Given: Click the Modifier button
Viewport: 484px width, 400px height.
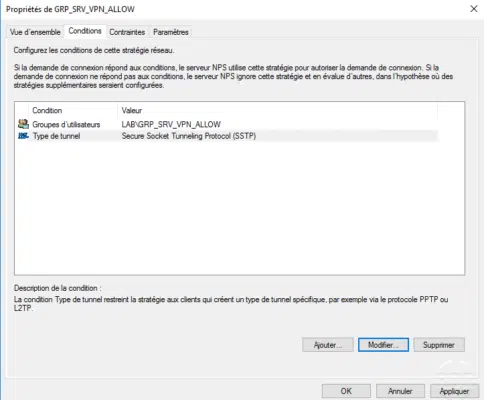Looking at the screenshot, I should [383, 345].
